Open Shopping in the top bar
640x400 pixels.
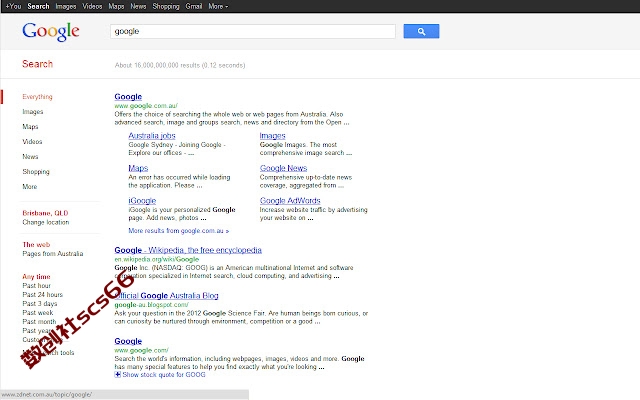[166, 6]
